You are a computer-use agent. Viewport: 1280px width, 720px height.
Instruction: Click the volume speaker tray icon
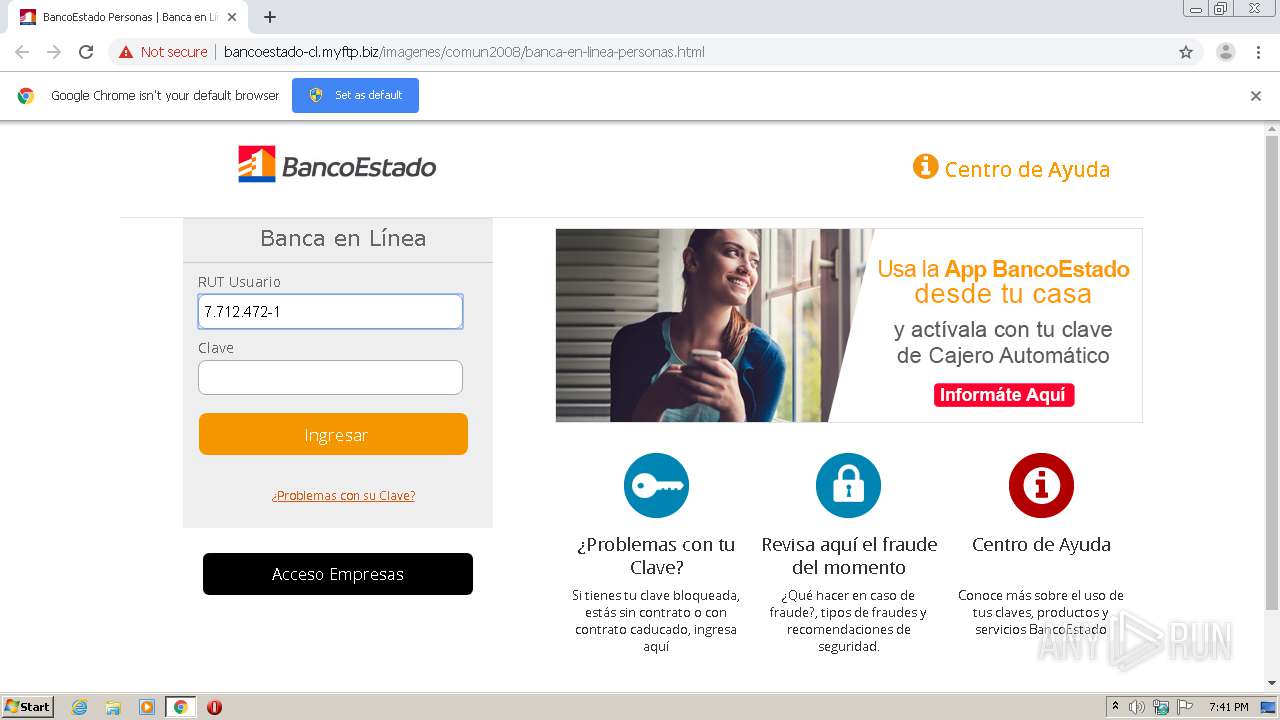pos(1137,707)
